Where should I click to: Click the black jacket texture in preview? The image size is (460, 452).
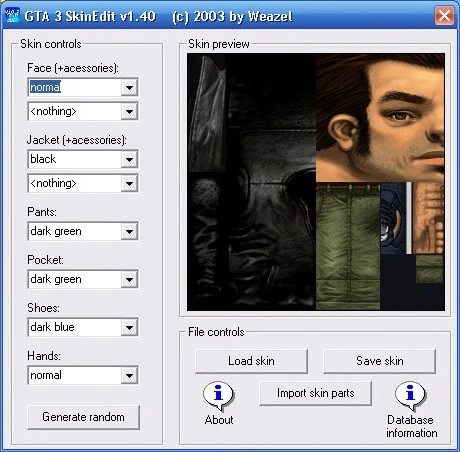(x=251, y=182)
